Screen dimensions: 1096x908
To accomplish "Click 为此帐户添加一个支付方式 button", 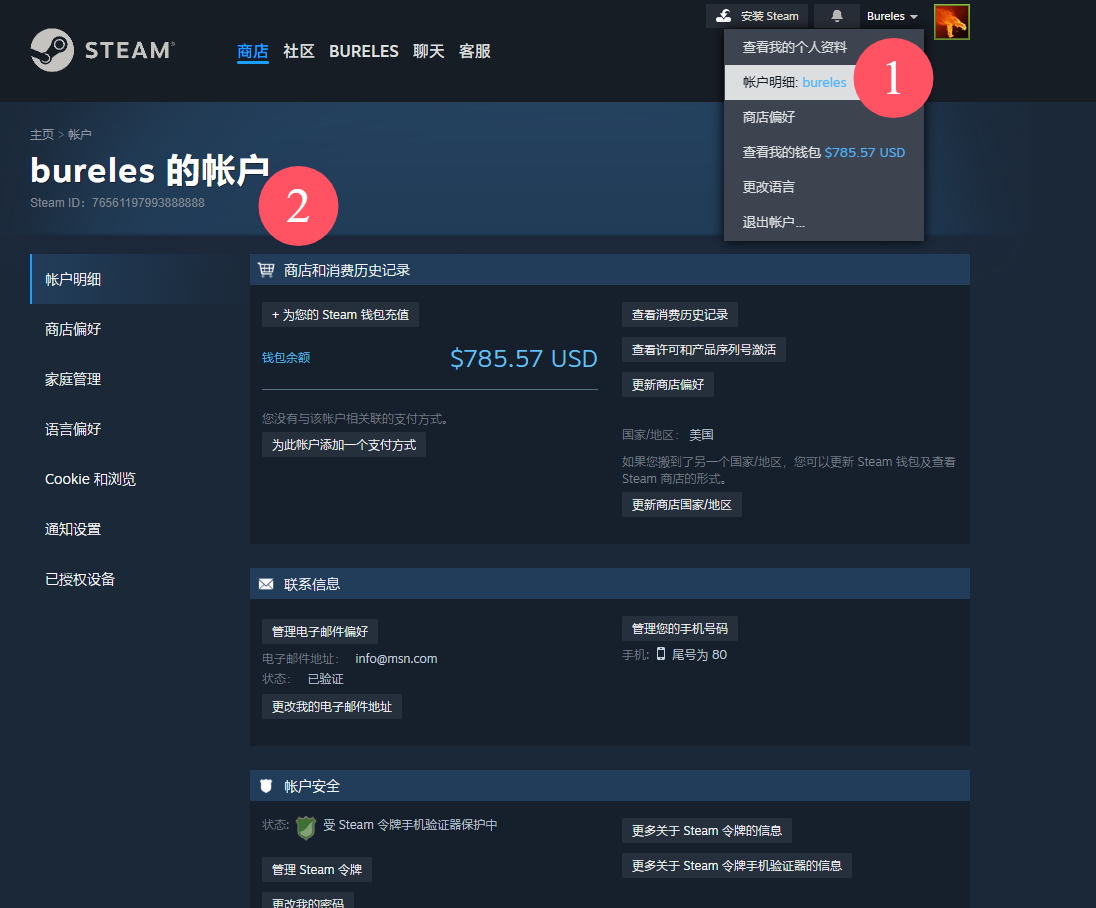I will click(x=344, y=445).
